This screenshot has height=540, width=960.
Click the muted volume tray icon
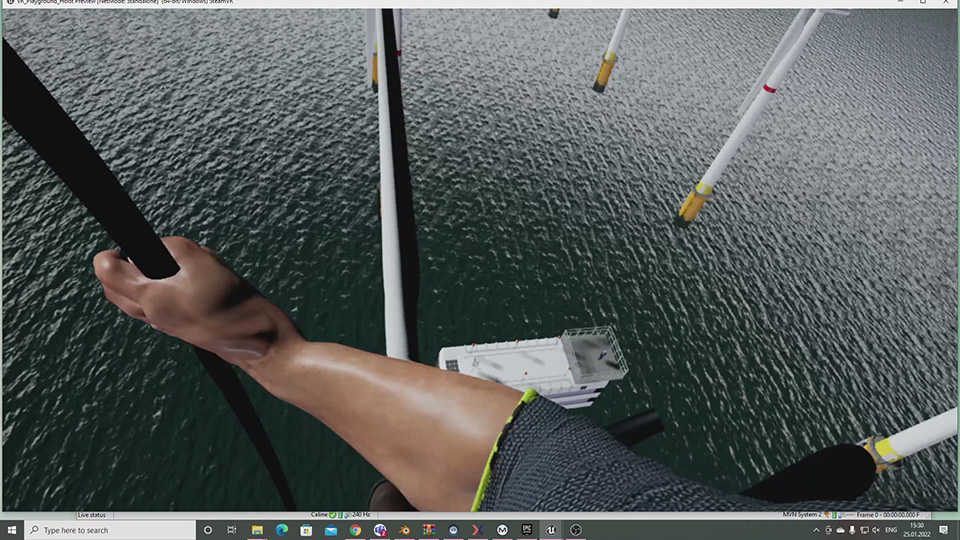(x=876, y=530)
